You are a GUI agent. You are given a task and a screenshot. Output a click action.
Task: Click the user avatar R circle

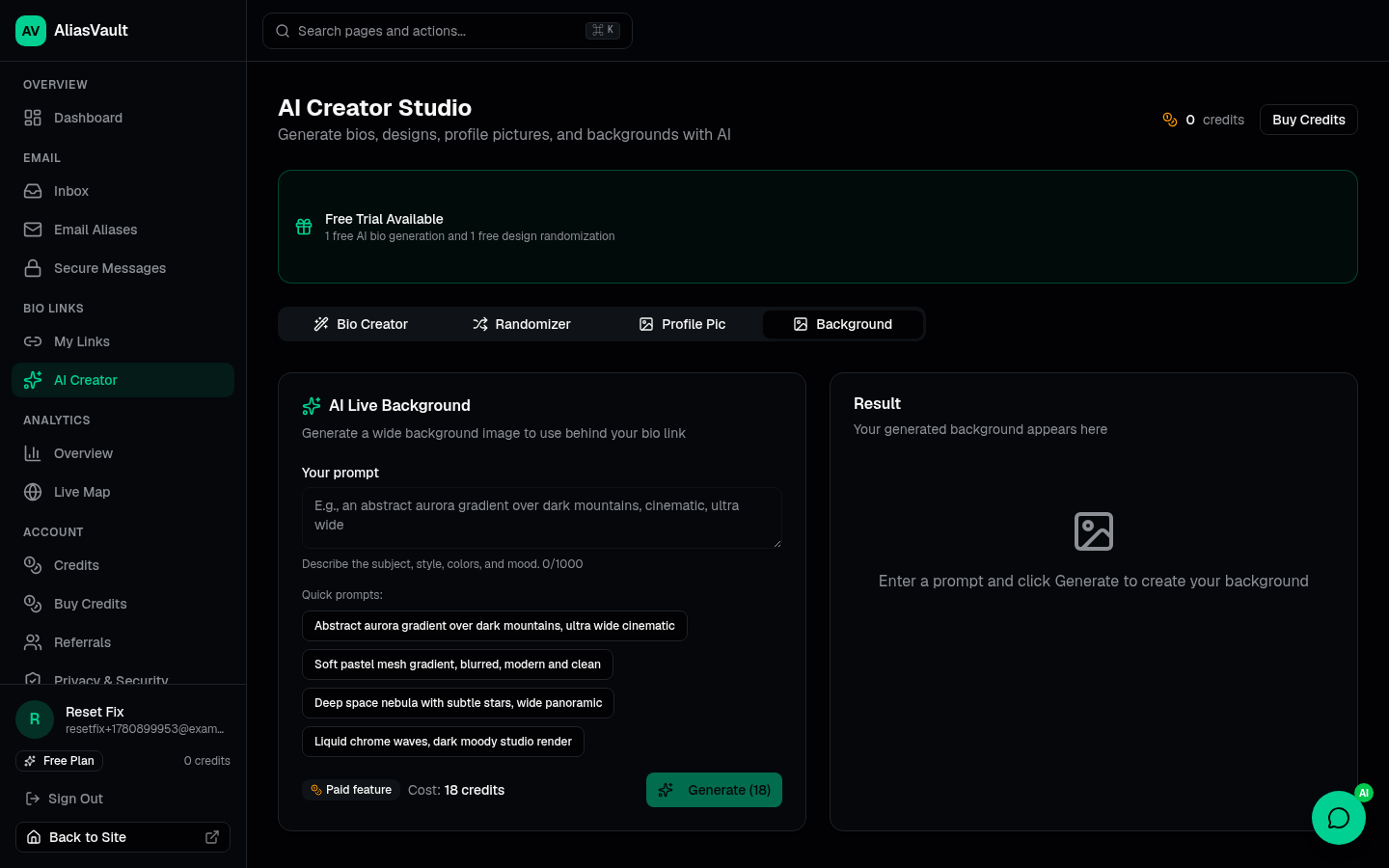[x=35, y=719]
